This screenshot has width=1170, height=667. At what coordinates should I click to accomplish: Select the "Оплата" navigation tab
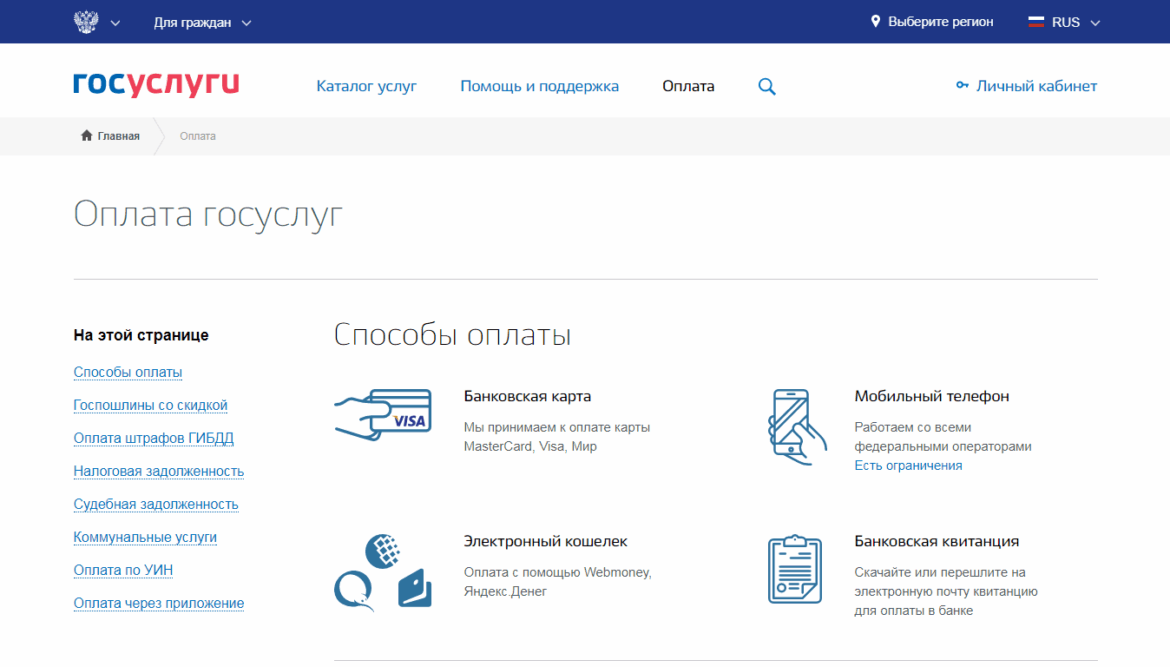point(688,86)
